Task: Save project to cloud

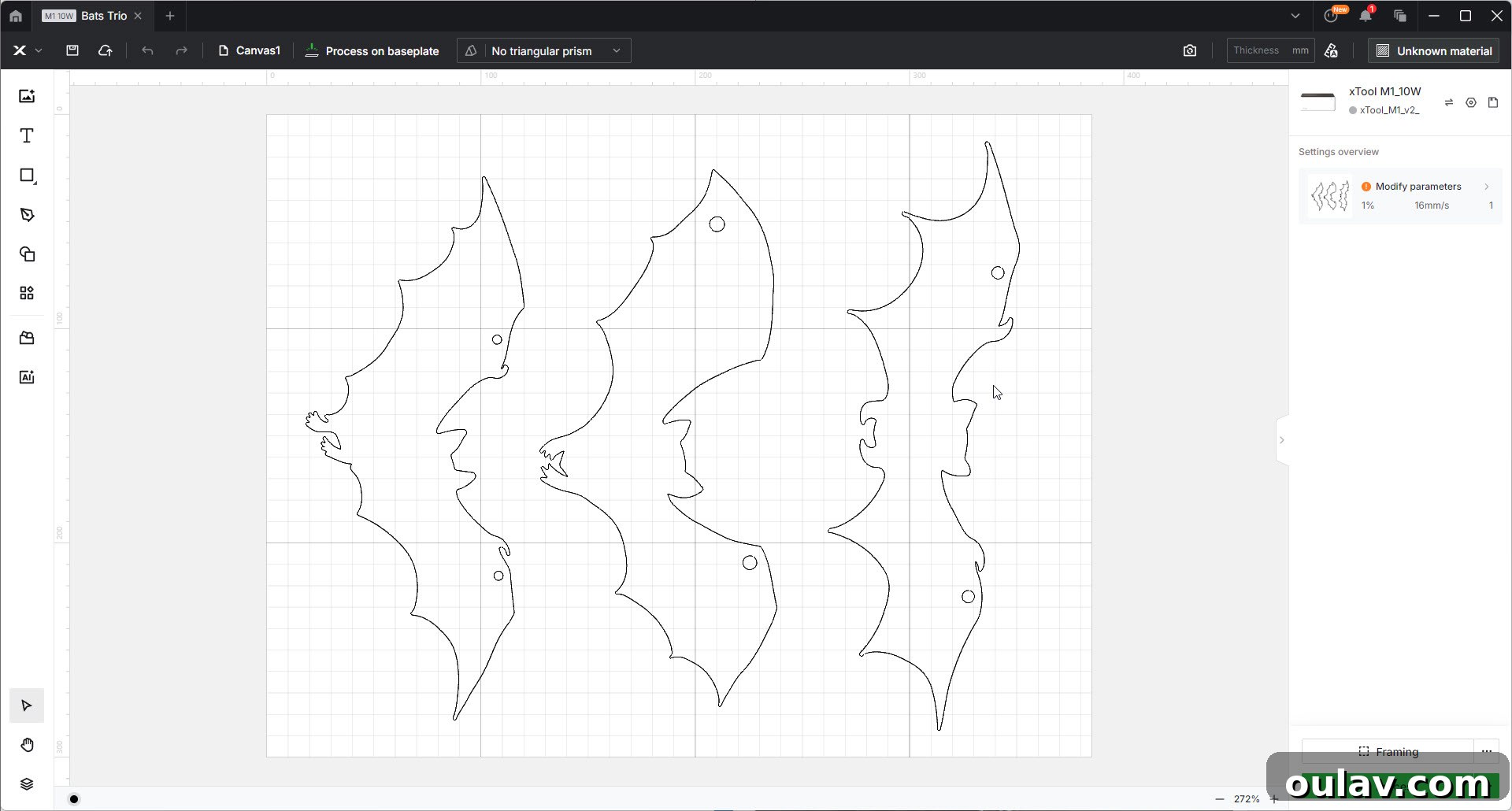Action: 105,50
